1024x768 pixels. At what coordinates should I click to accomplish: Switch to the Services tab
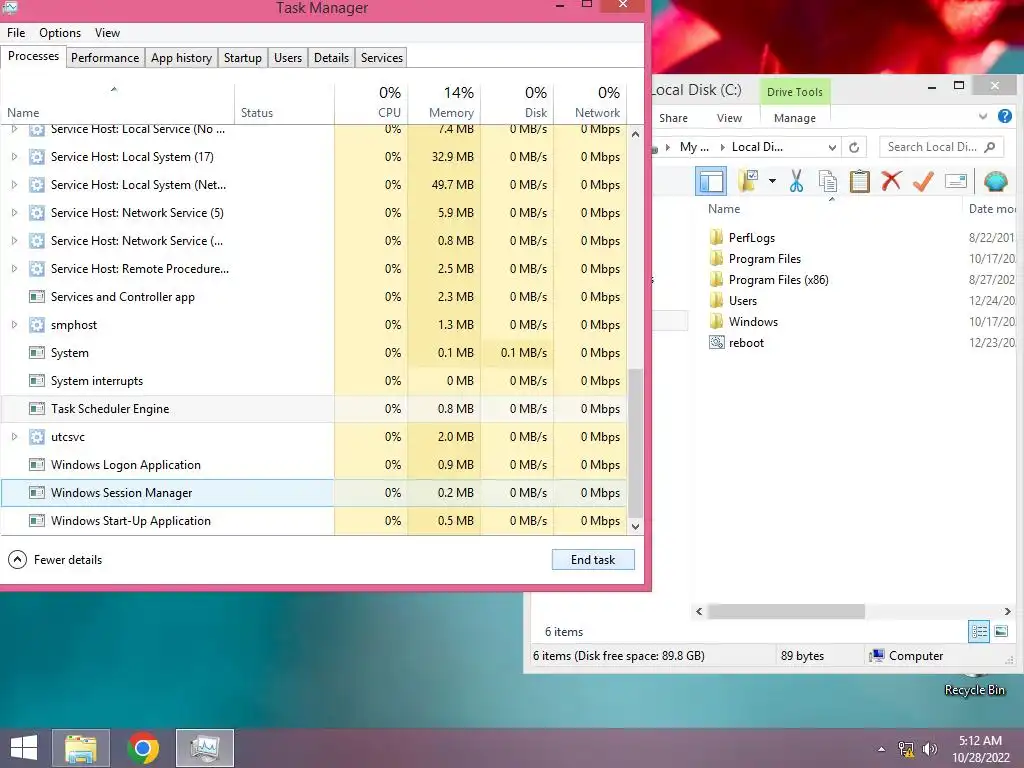point(381,57)
